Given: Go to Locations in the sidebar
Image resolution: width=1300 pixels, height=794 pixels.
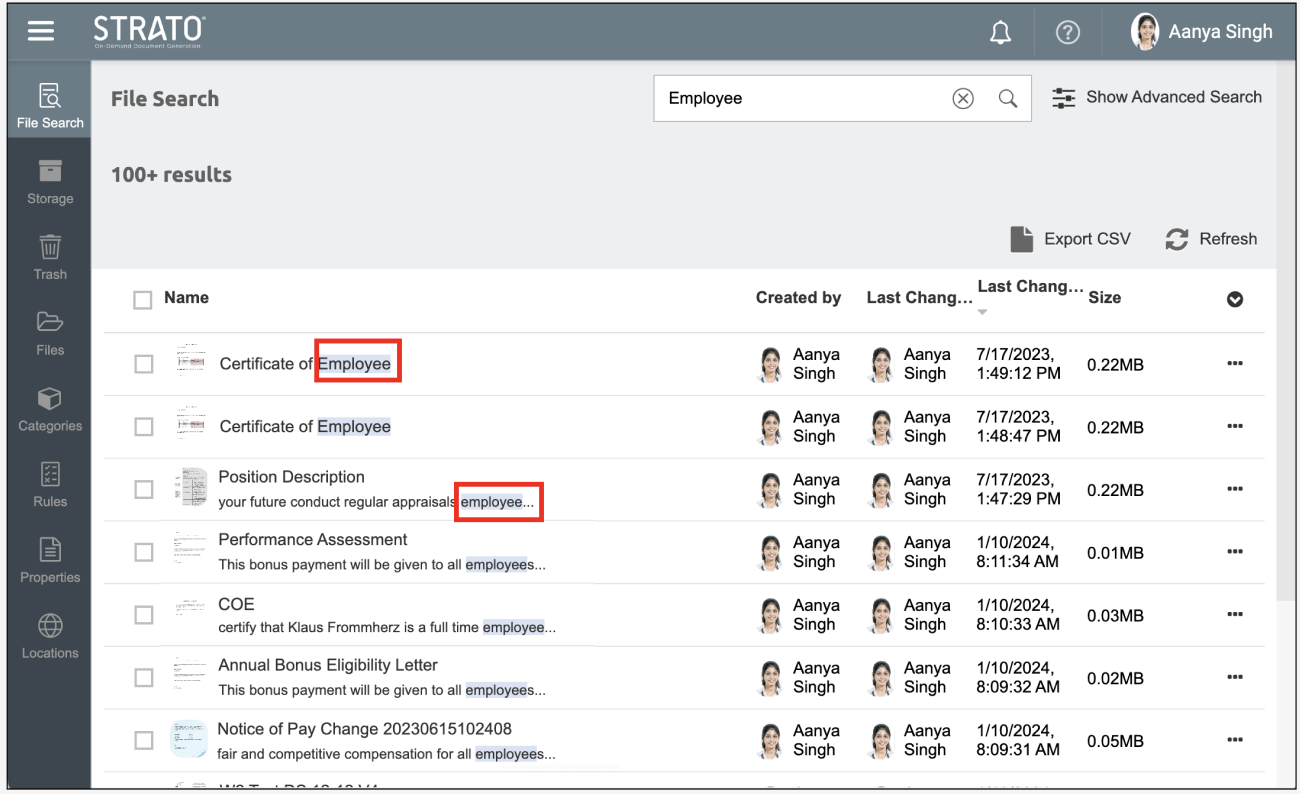Looking at the screenshot, I should [50, 636].
